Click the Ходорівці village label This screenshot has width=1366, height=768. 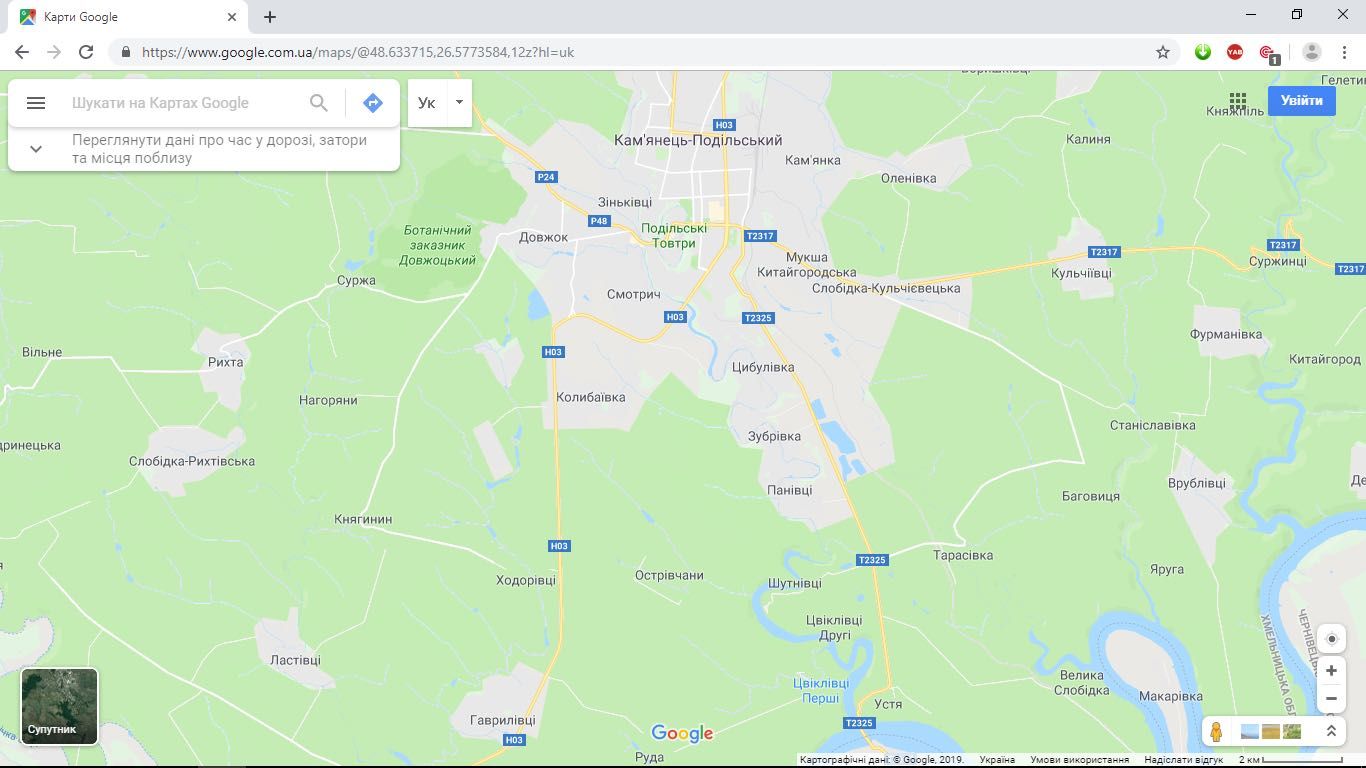click(526, 580)
